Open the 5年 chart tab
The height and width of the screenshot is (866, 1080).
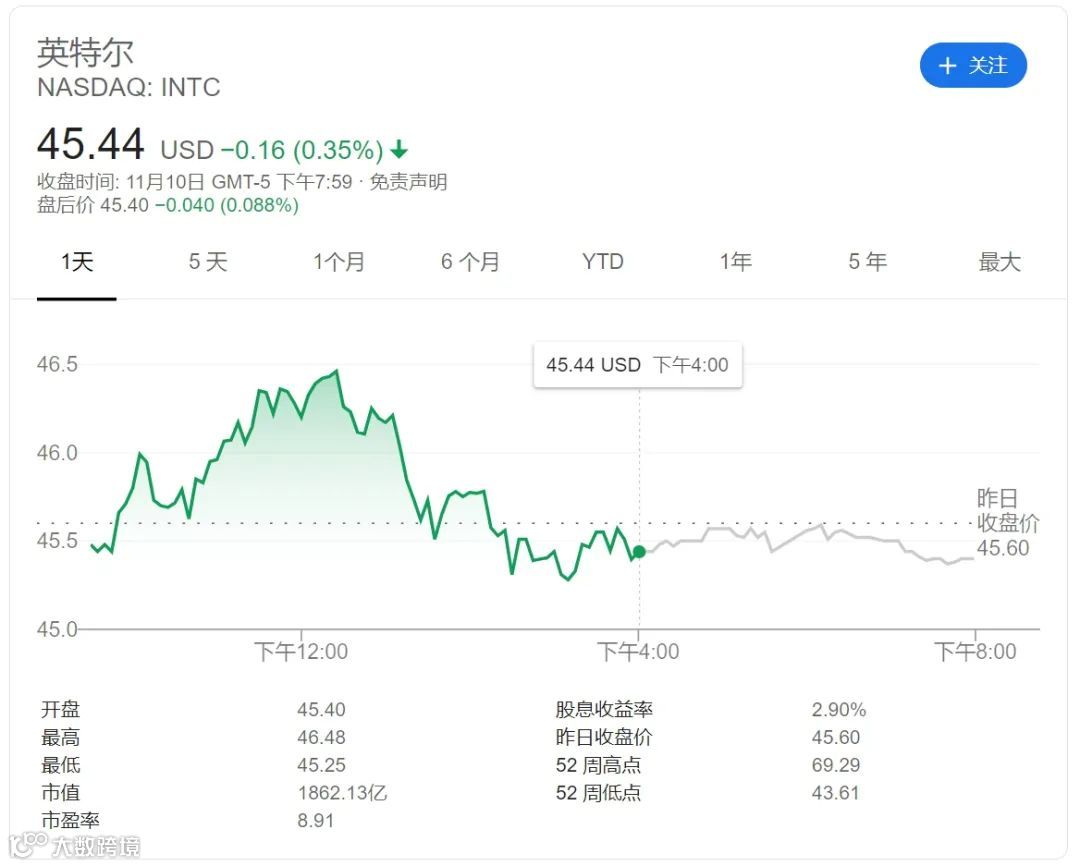tap(867, 262)
